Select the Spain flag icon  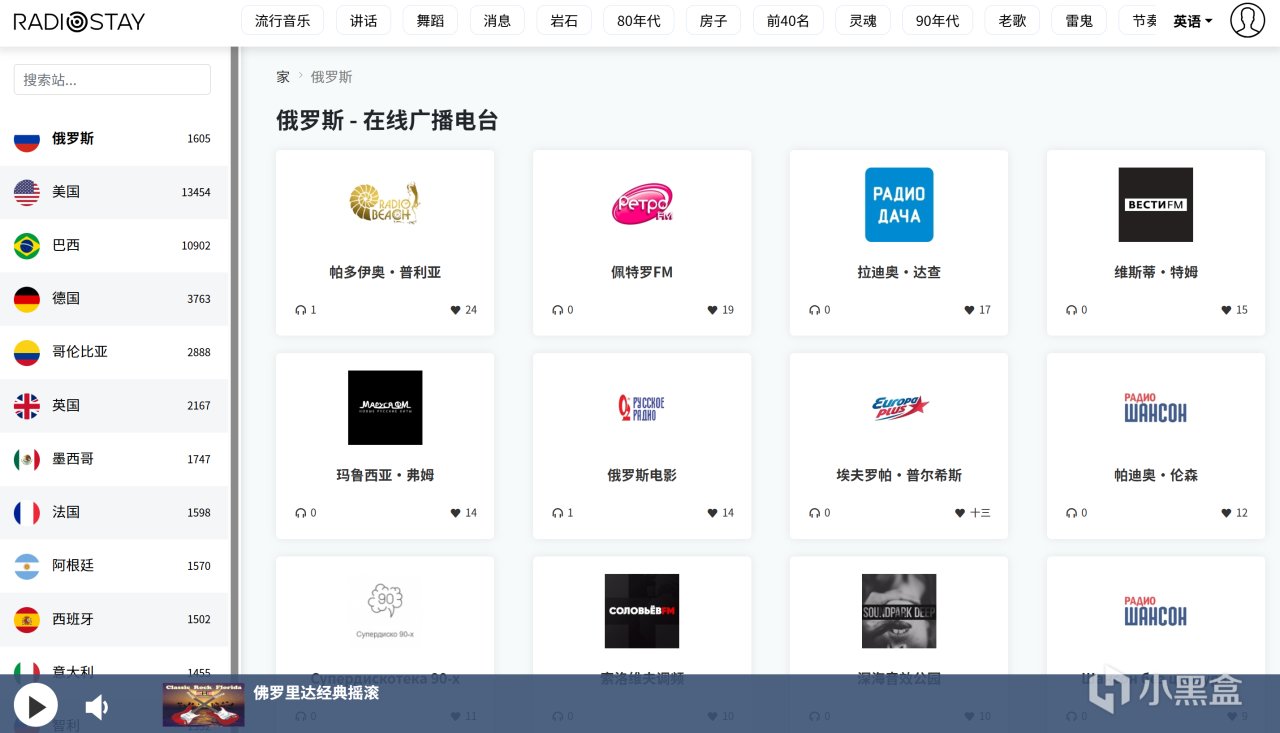(27, 619)
